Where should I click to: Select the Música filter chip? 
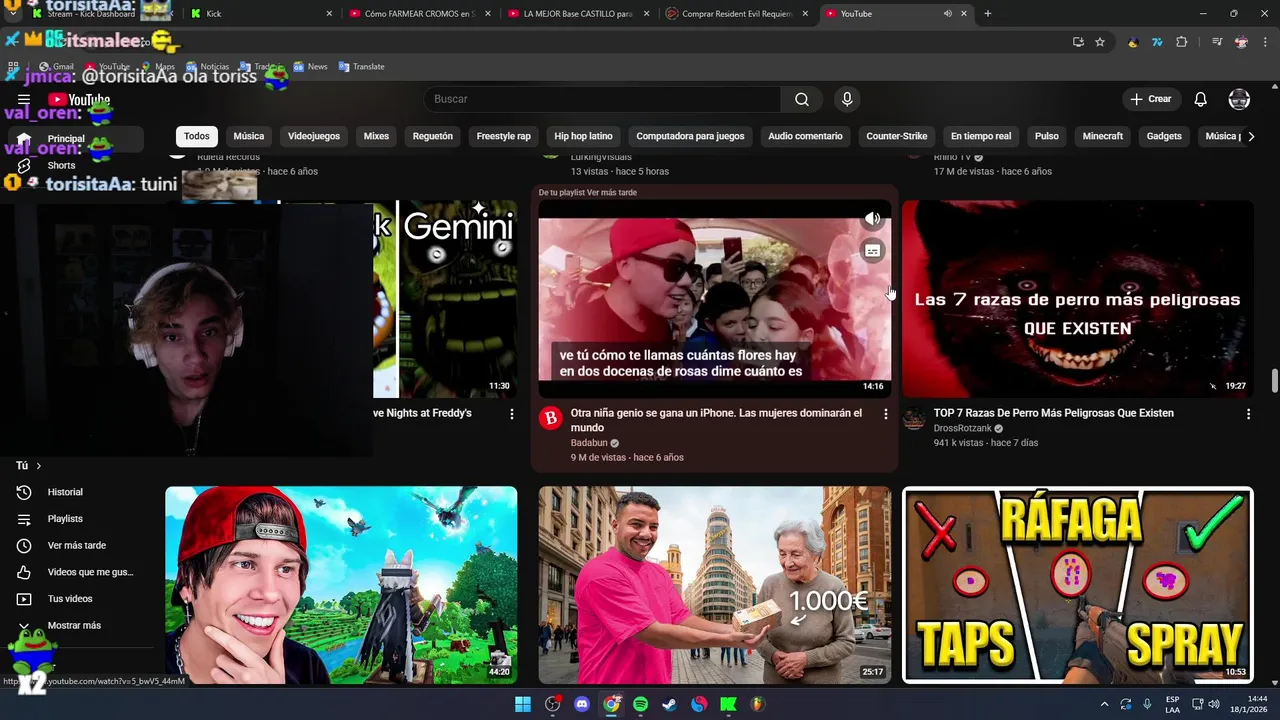(249, 136)
